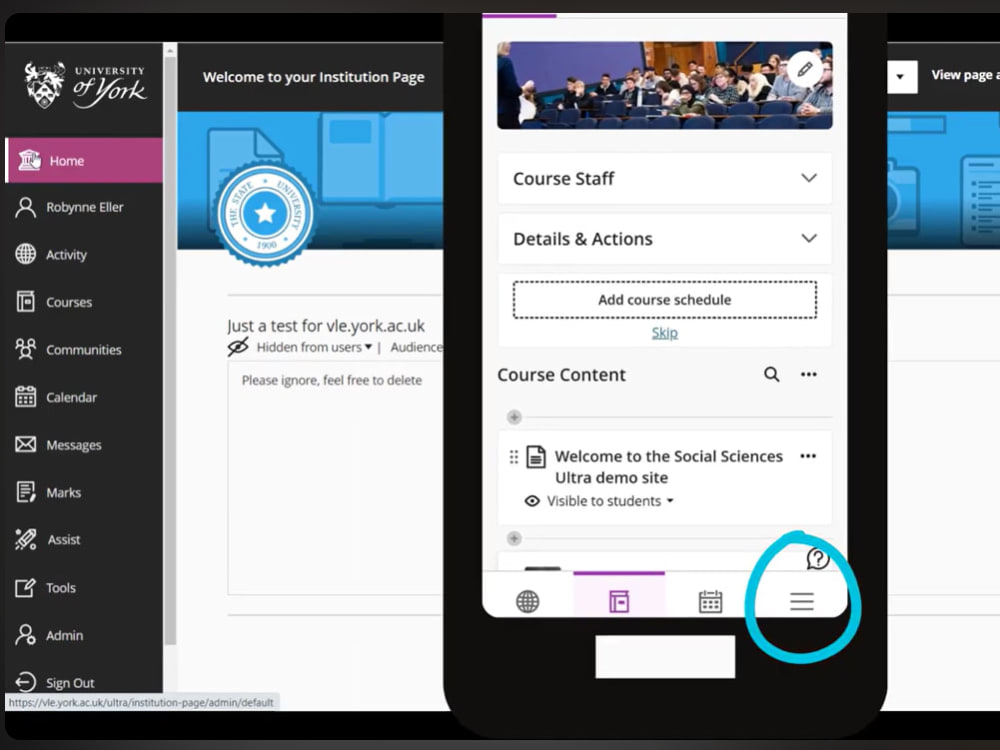
Task: Open Calendar in sidebar
Action: click(84, 397)
